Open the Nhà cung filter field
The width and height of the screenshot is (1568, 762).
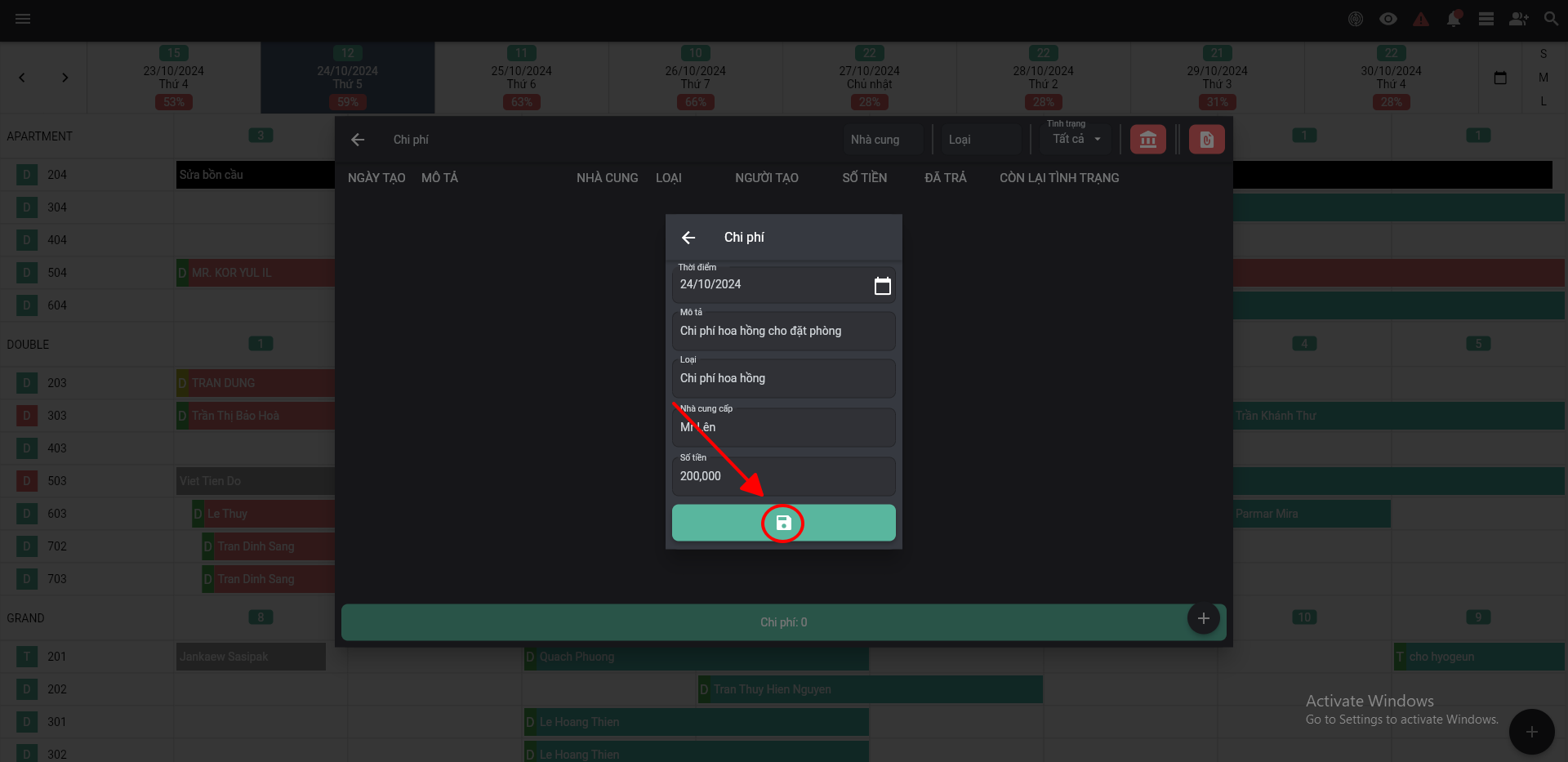click(883, 140)
